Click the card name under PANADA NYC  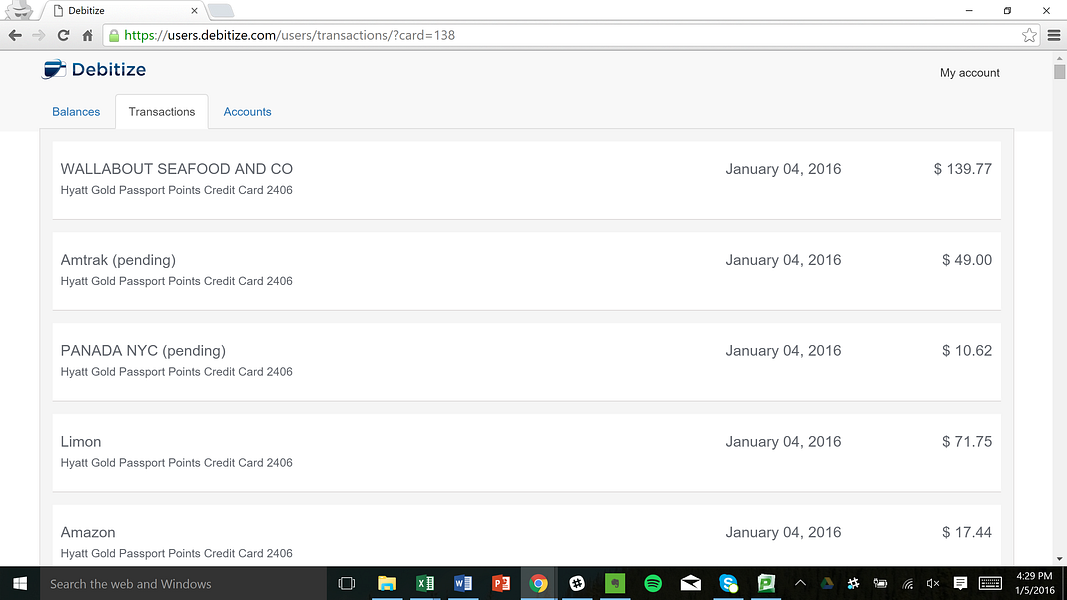pos(177,371)
